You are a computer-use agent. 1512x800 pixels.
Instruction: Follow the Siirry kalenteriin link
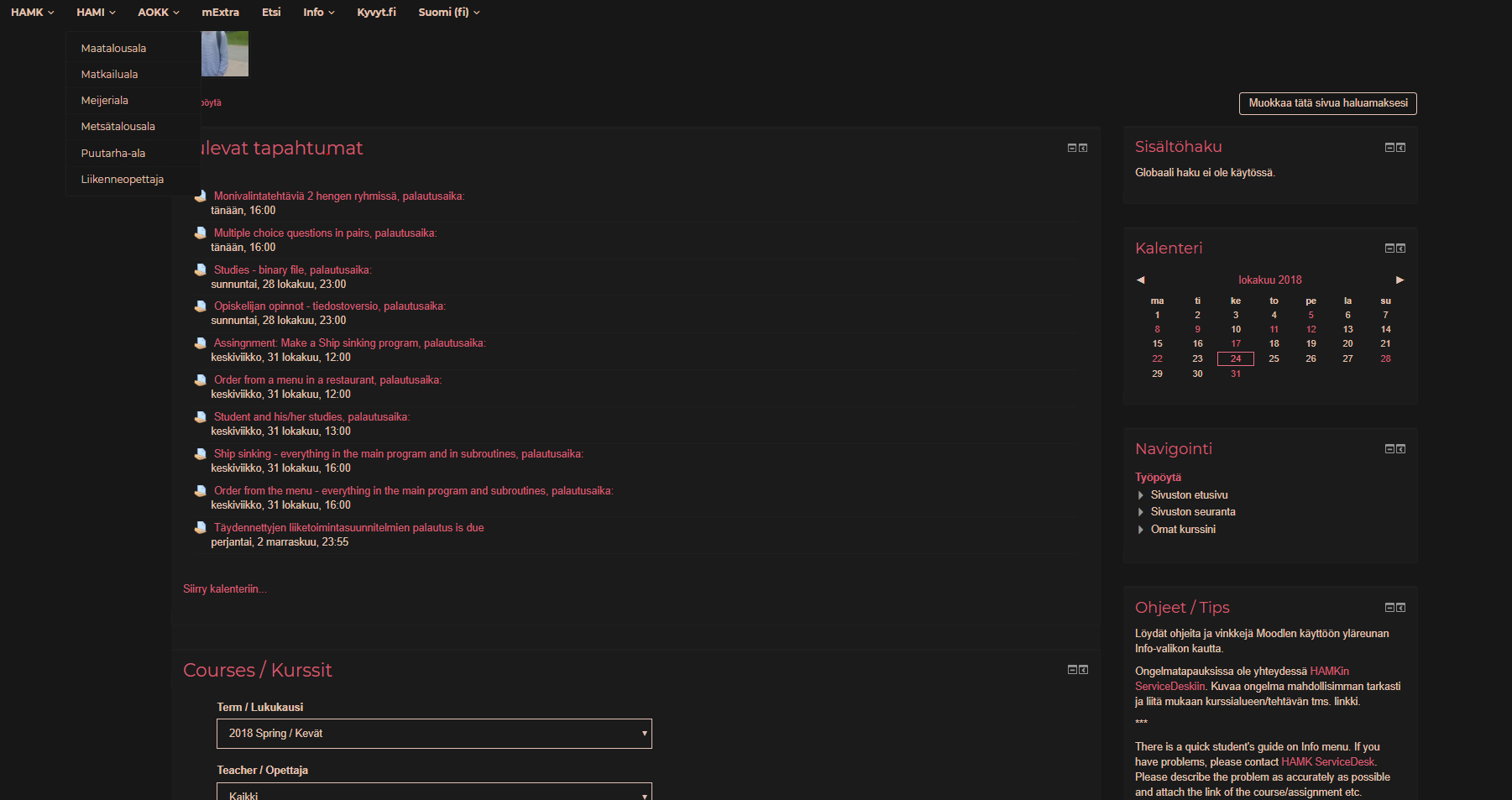pos(225,589)
